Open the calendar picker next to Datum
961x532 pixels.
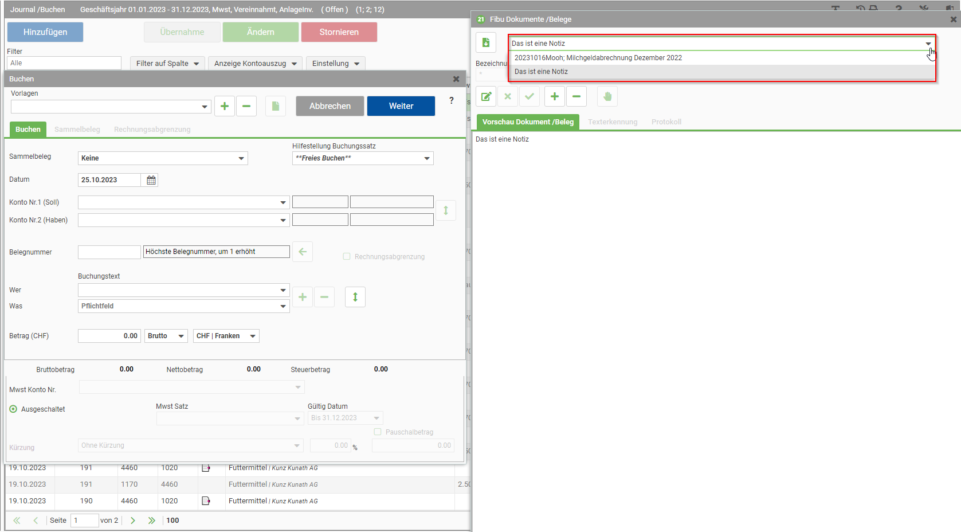pyautogui.click(x=151, y=180)
